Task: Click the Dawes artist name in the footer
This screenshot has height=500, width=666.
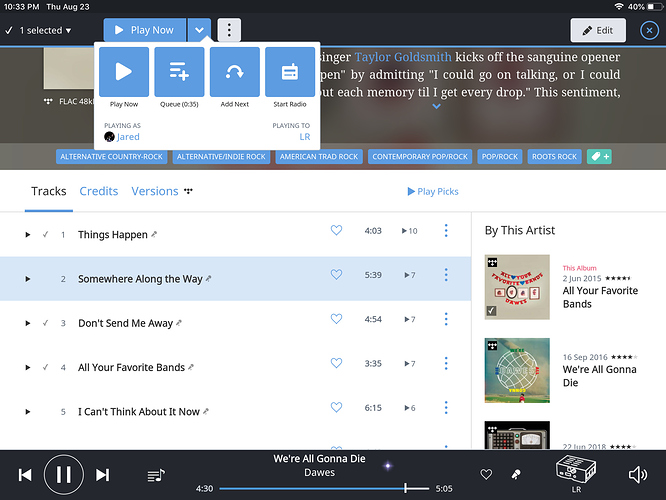Action: coord(319,472)
